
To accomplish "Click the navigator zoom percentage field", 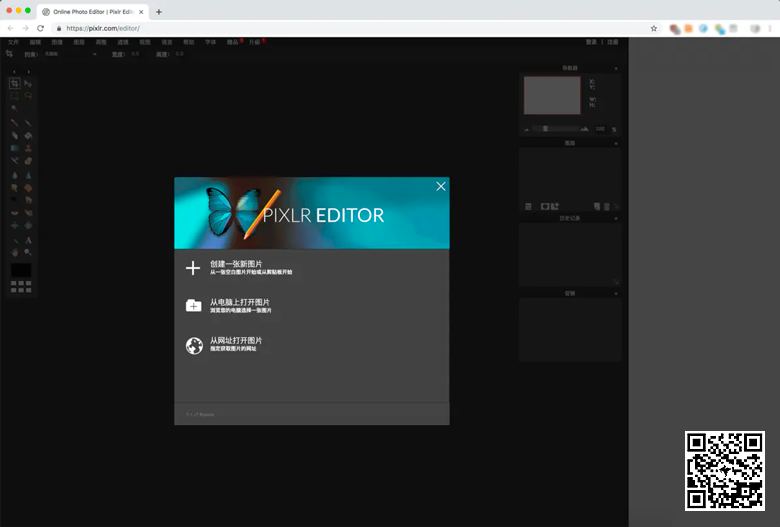I will [600, 129].
